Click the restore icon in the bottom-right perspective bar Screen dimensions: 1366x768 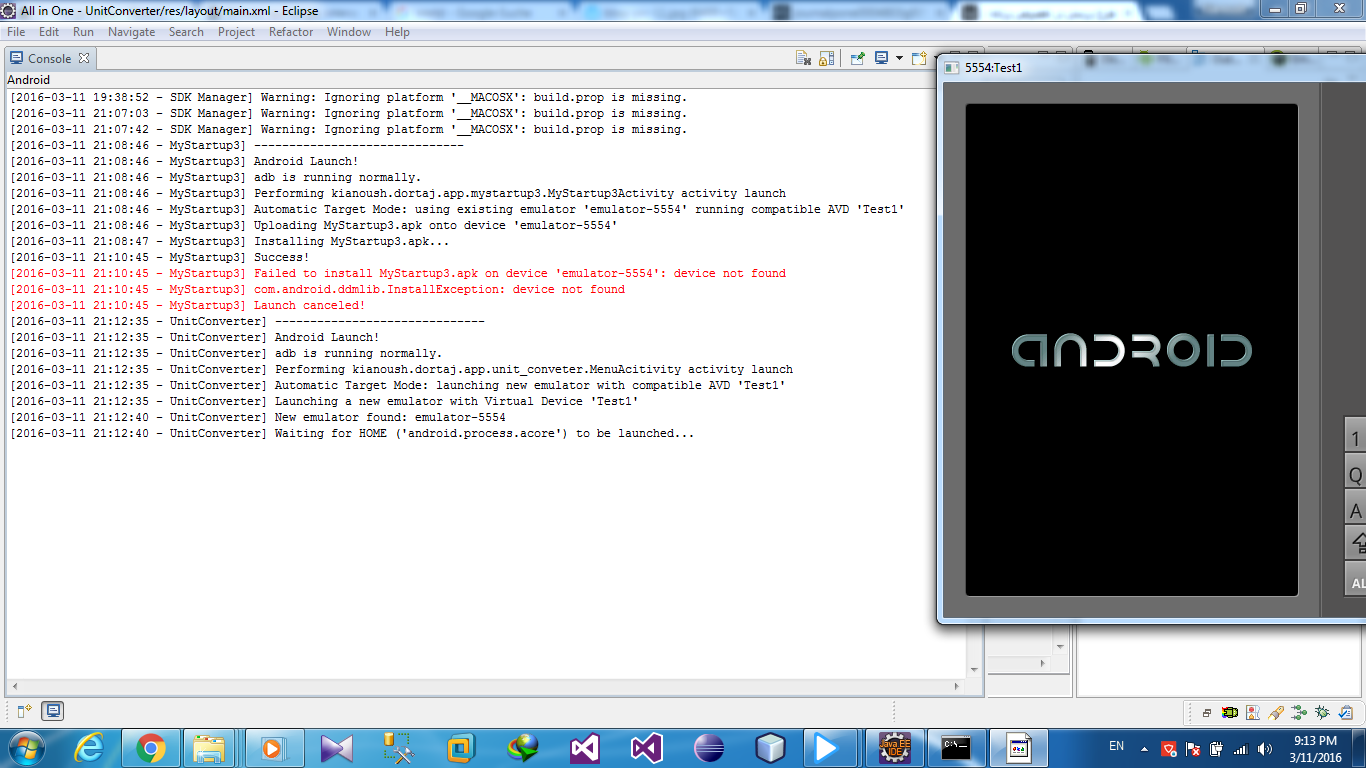[x=1207, y=713]
